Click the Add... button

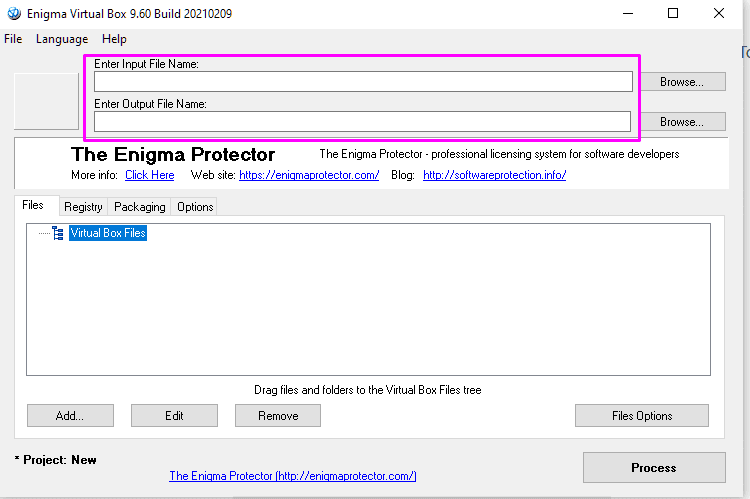(x=70, y=415)
